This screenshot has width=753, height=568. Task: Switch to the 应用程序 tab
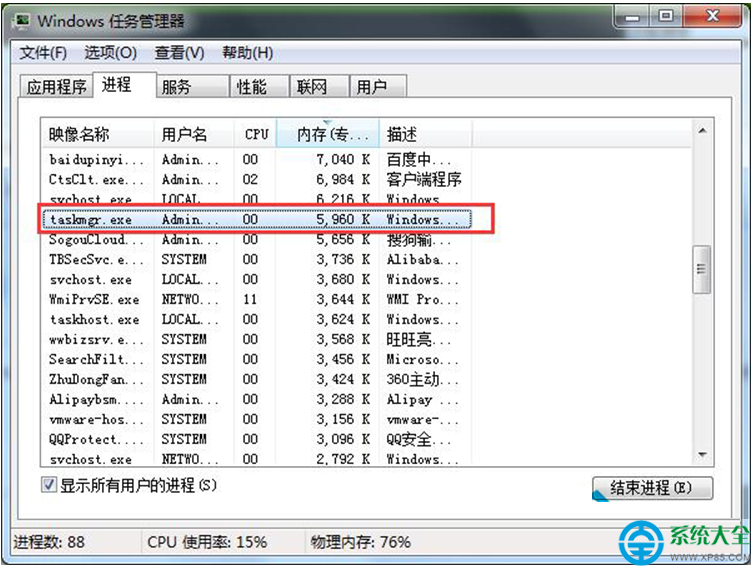56,87
